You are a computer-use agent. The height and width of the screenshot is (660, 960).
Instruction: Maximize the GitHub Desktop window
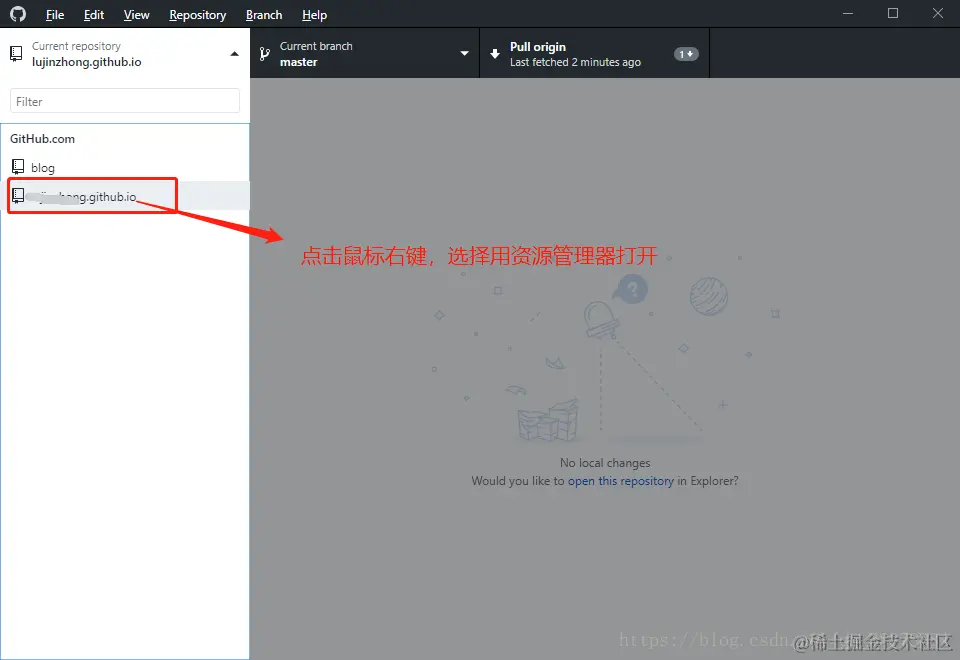(893, 13)
